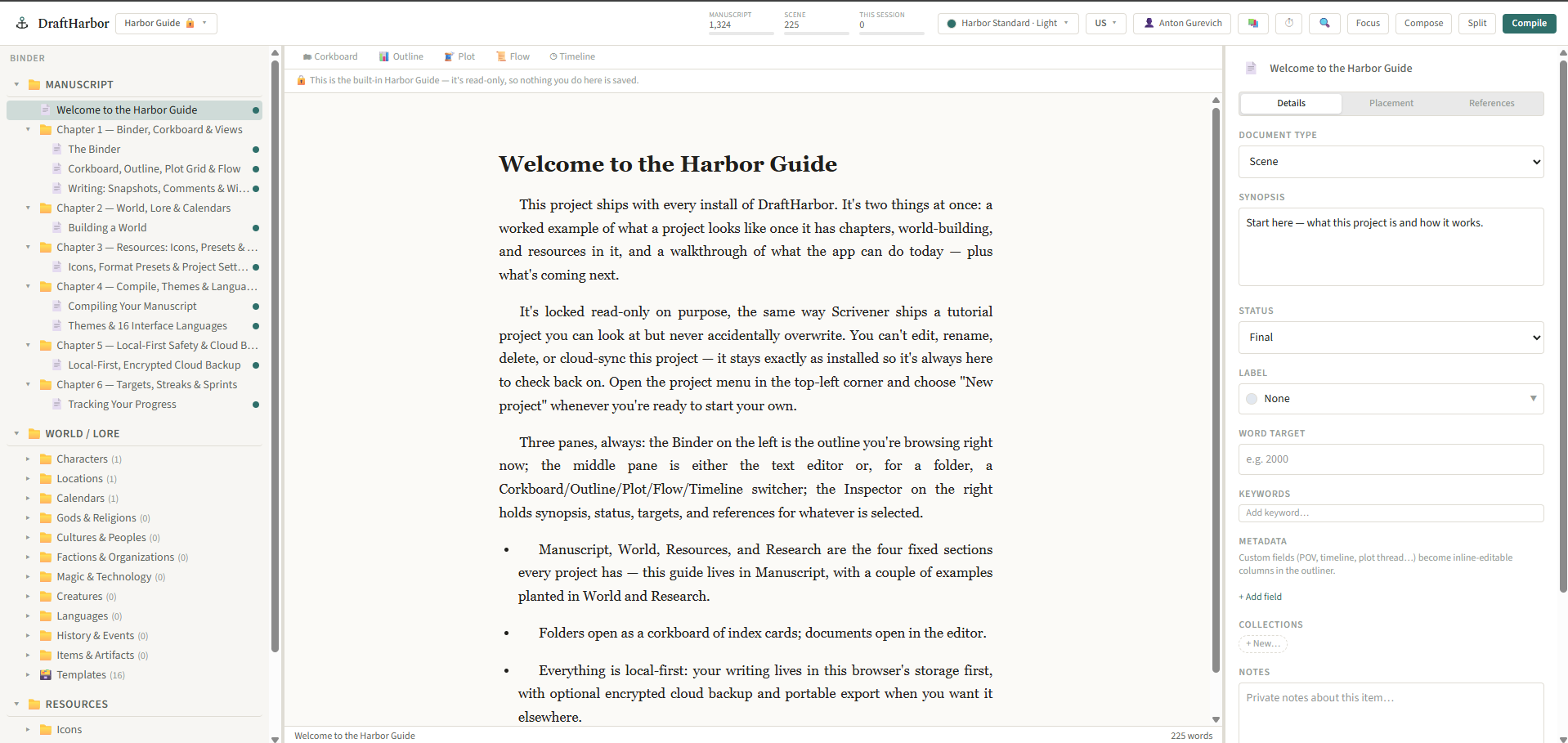
Task: Click the None label color swatch
Action: coord(1252,399)
